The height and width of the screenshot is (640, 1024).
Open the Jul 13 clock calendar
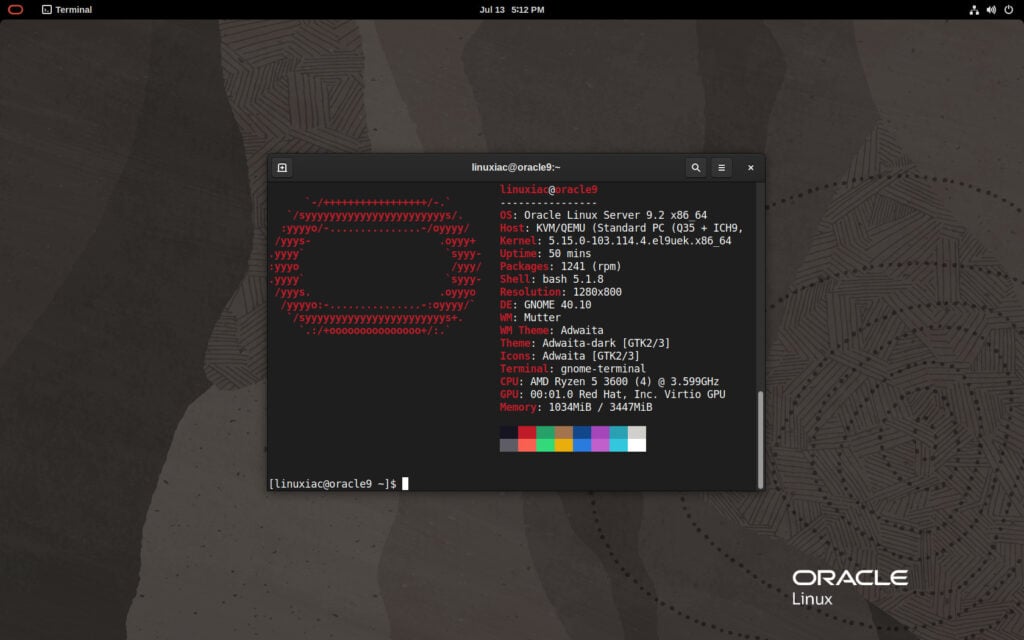[512, 10]
